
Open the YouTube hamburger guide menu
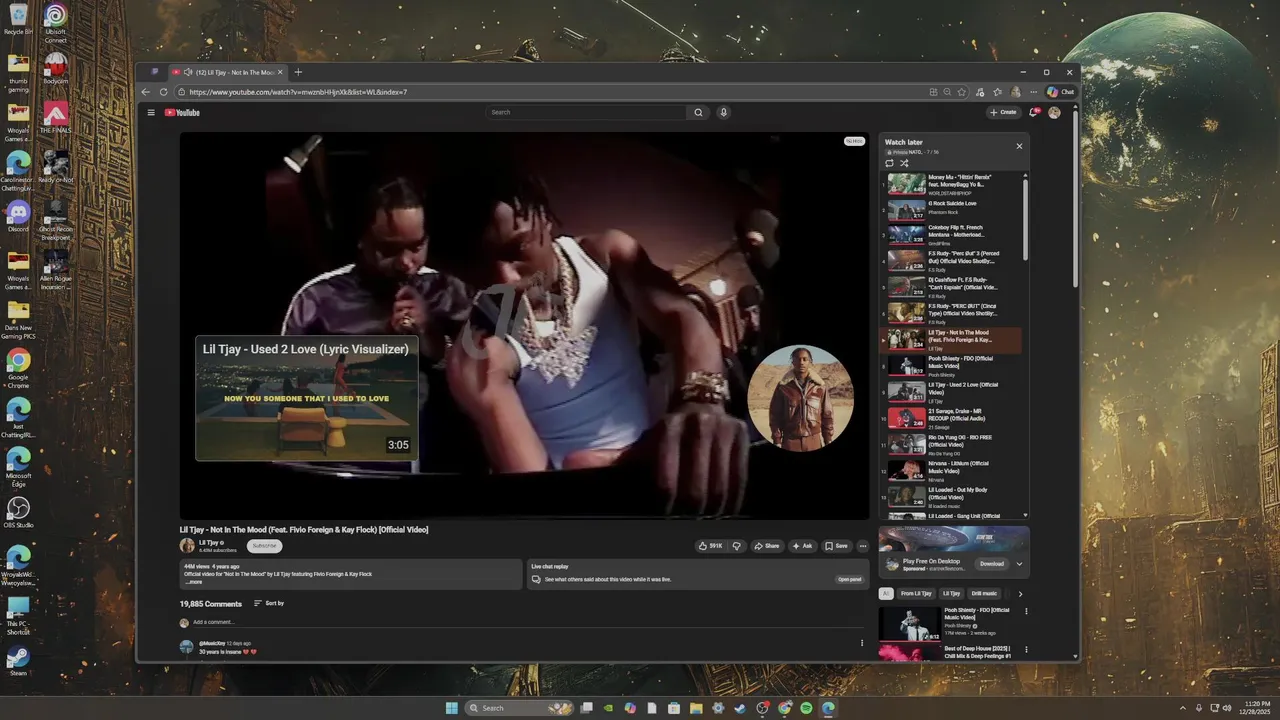151,112
